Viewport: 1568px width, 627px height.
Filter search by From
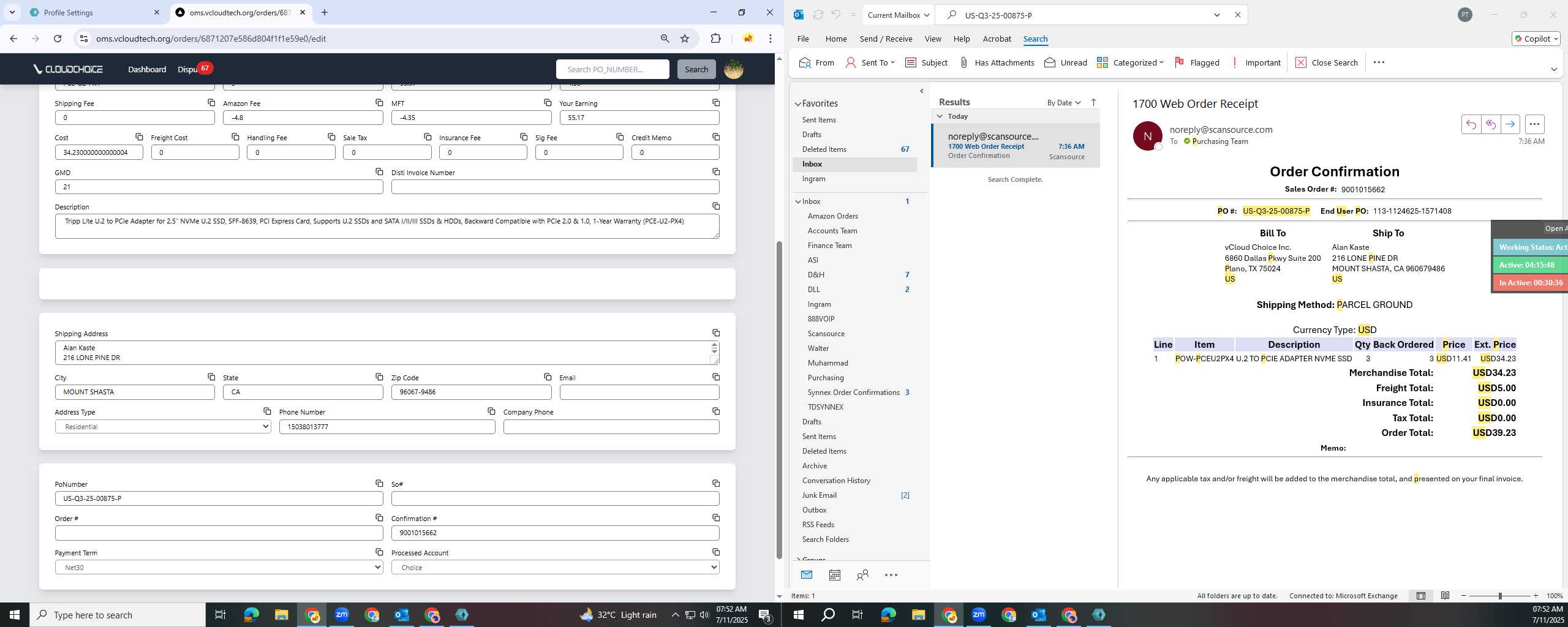tap(816, 62)
